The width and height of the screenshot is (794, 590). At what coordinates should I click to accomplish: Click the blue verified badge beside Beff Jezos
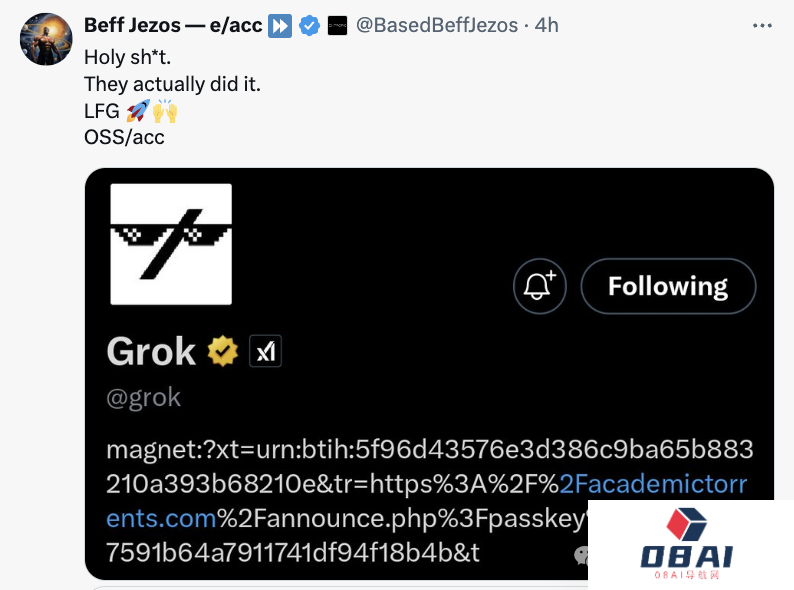pos(310,26)
